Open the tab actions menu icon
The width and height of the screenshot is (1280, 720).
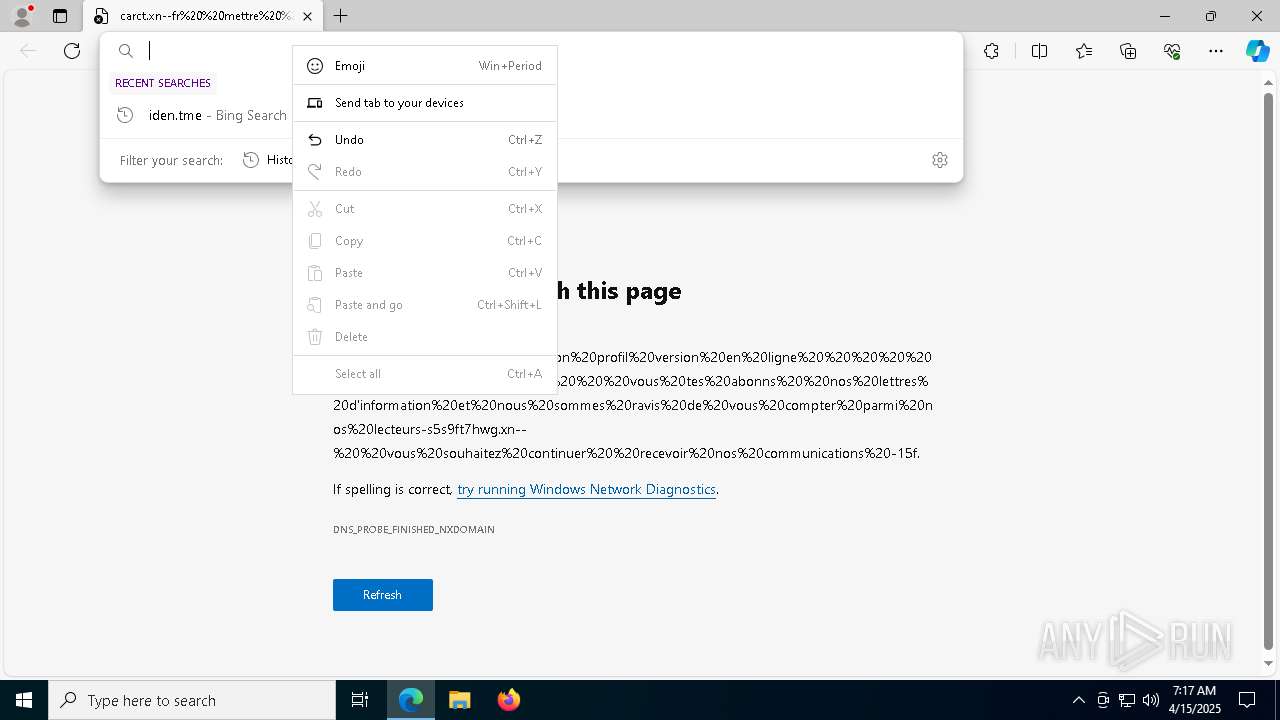pyautogui.click(x=60, y=16)
